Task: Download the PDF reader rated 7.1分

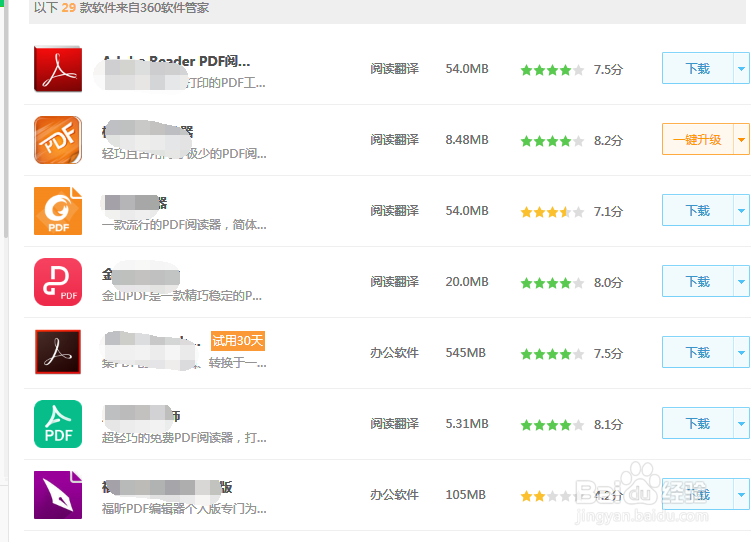Action: coord(697,210)
